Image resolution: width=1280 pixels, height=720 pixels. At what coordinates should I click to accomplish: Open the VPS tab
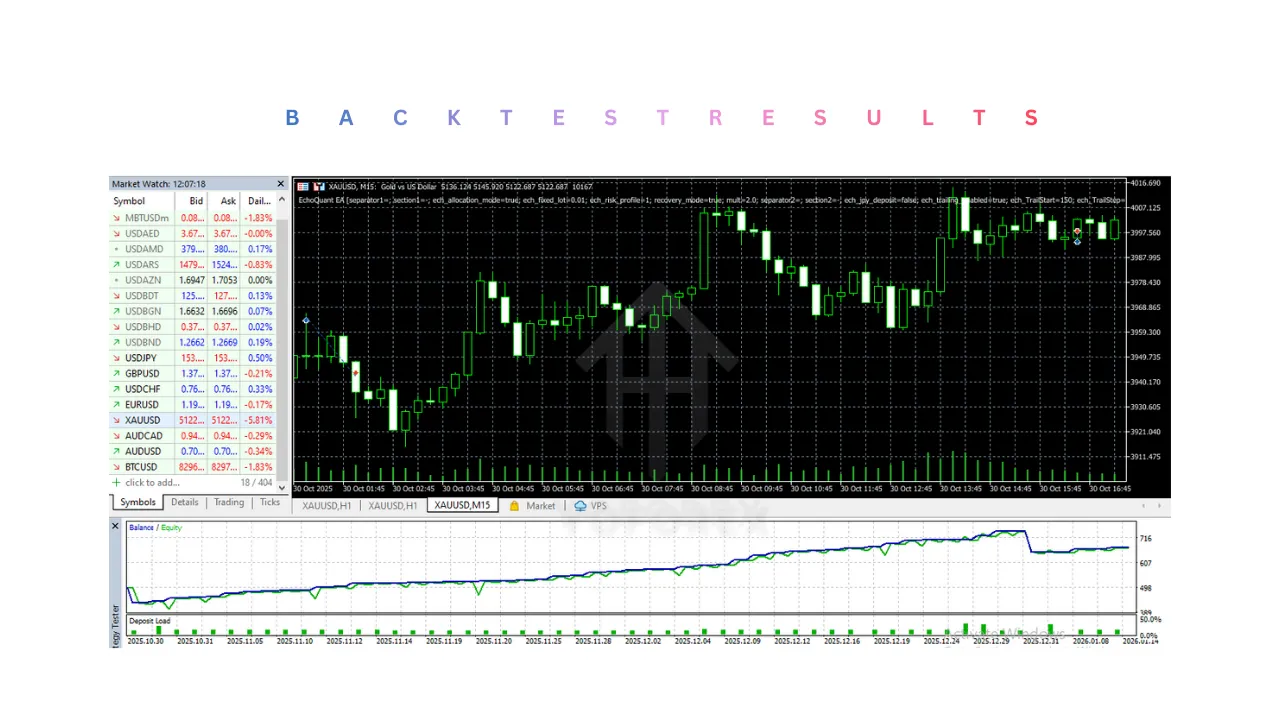591,506
